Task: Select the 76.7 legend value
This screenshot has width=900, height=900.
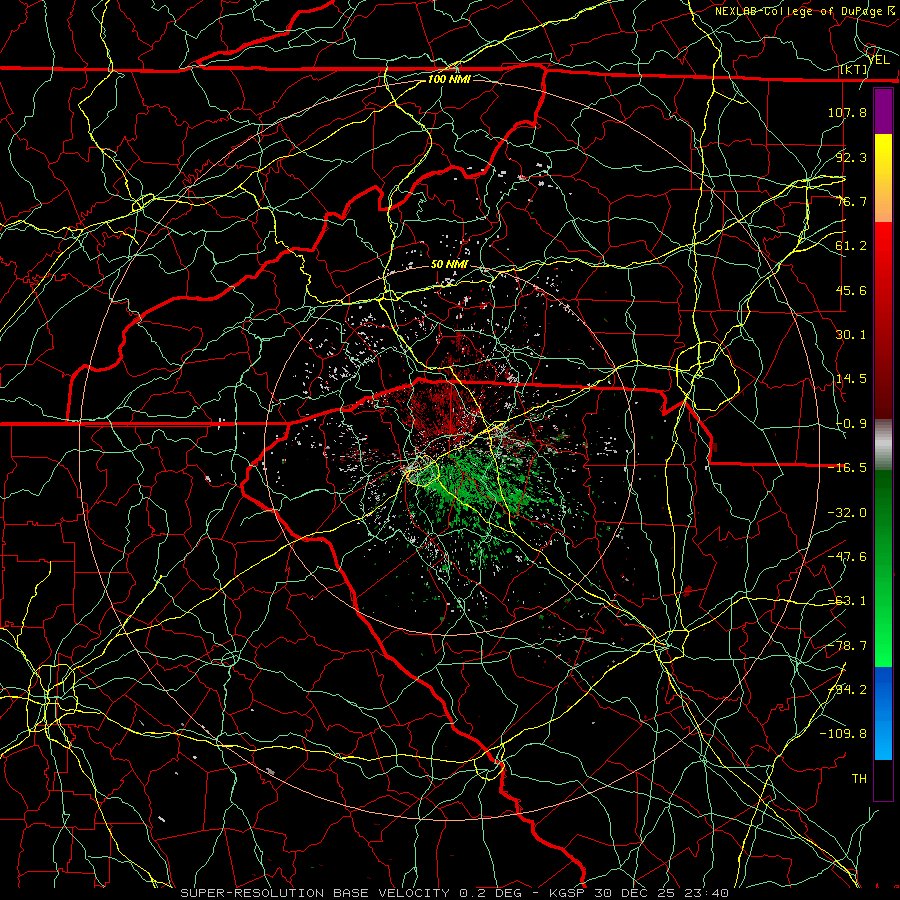Action: (x=851, y=201)
